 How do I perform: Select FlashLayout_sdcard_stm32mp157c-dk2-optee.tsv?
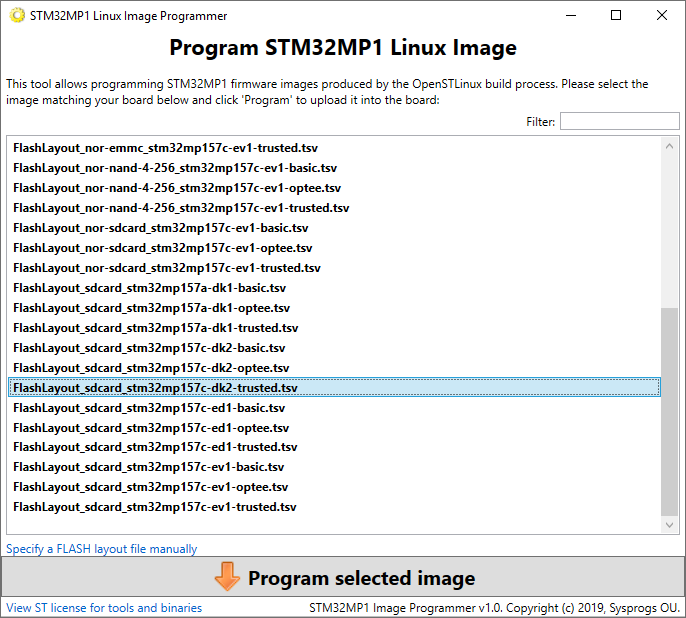(335, 368)
